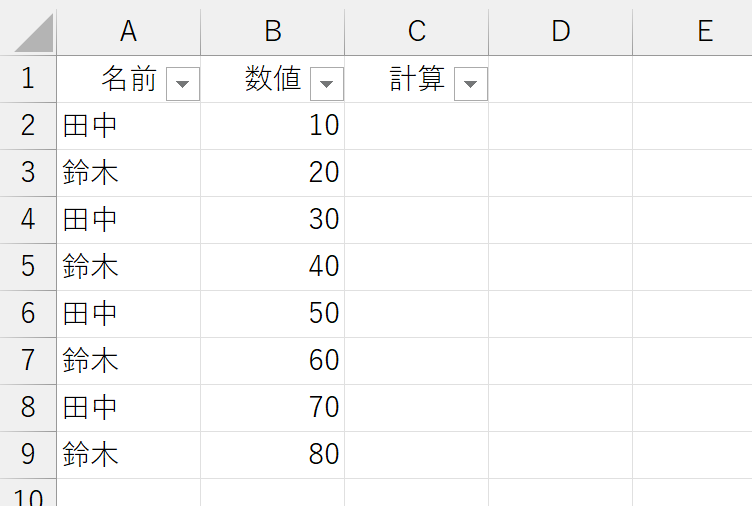This screenshot has height=506, width=752.
Task: Click cell B9 with value 80
Action: (272, 455)
